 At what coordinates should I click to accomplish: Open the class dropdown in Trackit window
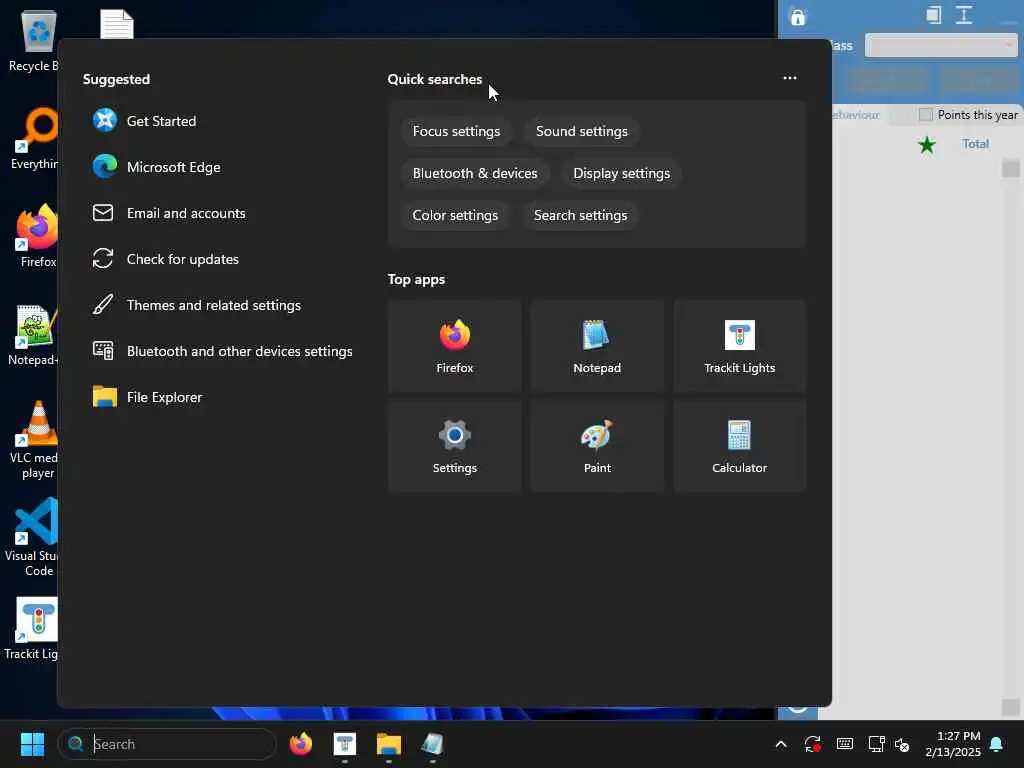click(x=941, y=46)
